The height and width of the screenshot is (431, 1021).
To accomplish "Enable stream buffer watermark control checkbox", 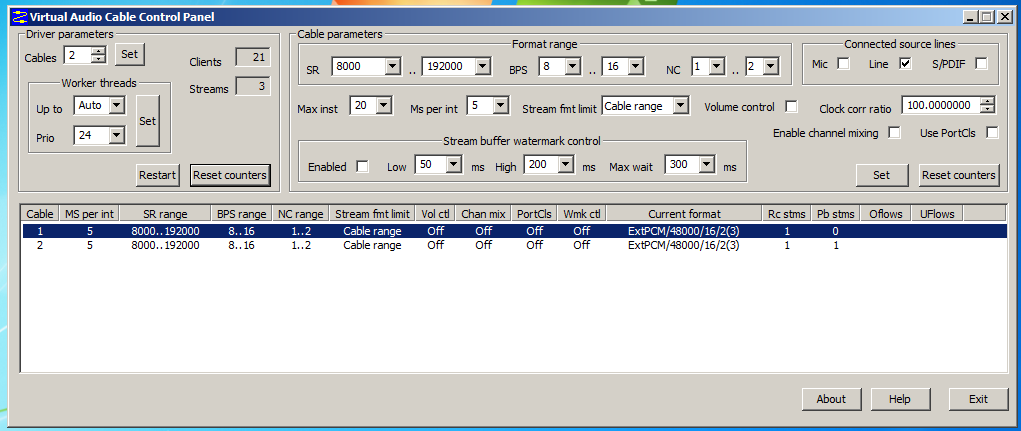I will 362,167.
